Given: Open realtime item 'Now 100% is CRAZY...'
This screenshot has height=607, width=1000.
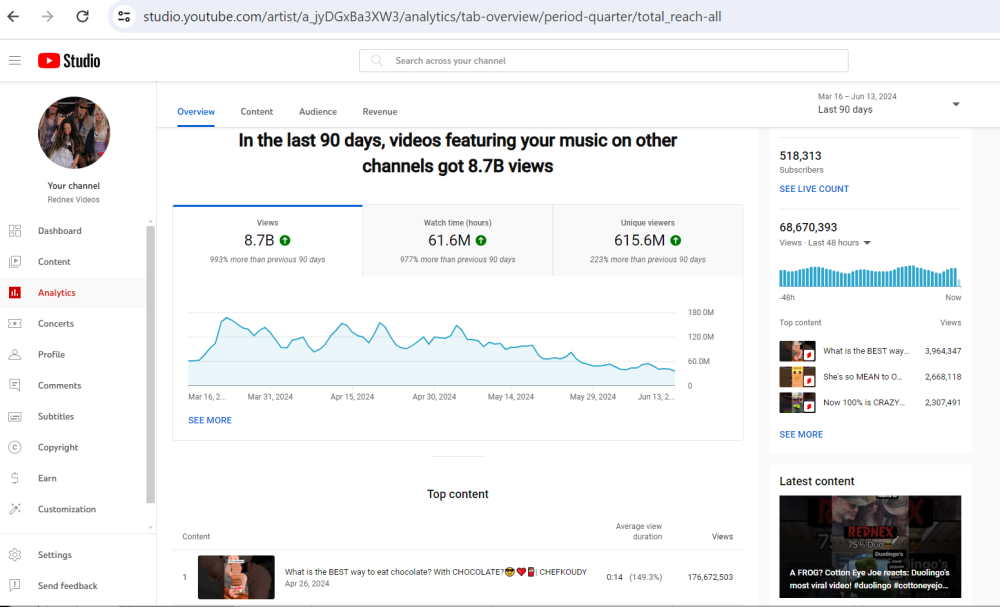Looking at the screenshot, I should pyautogui.click(x=864, y=402).
